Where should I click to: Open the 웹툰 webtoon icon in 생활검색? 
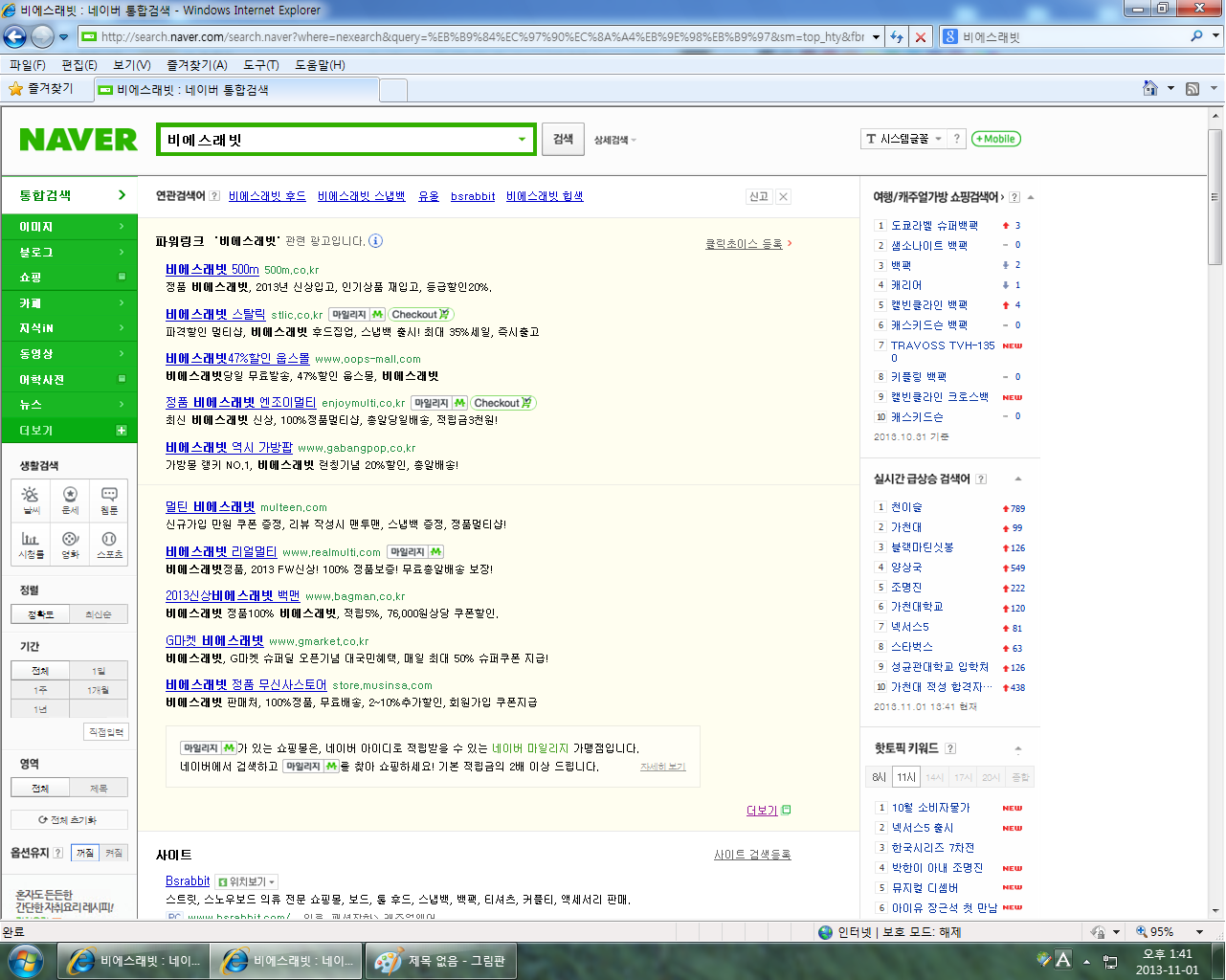coord(109,499)
